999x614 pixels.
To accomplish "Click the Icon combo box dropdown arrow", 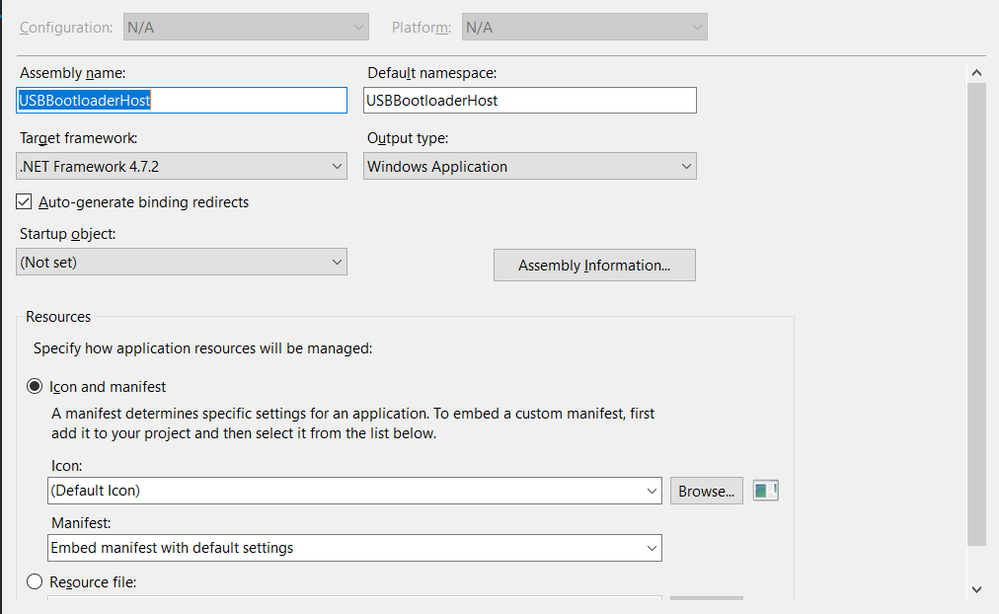I will pyautogui.click(x=650, y=490).
